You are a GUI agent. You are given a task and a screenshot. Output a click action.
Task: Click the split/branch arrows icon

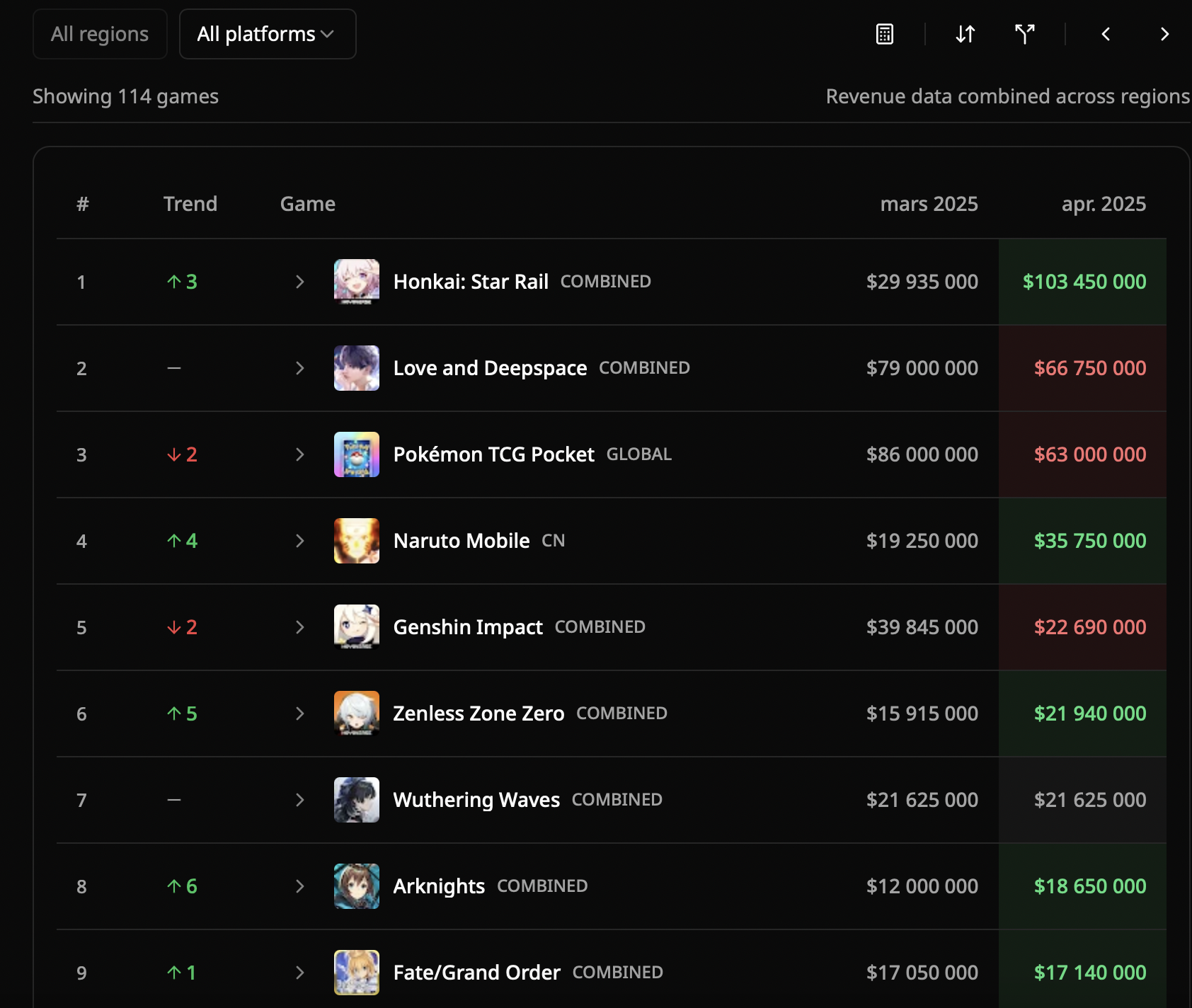[1025, 34]
